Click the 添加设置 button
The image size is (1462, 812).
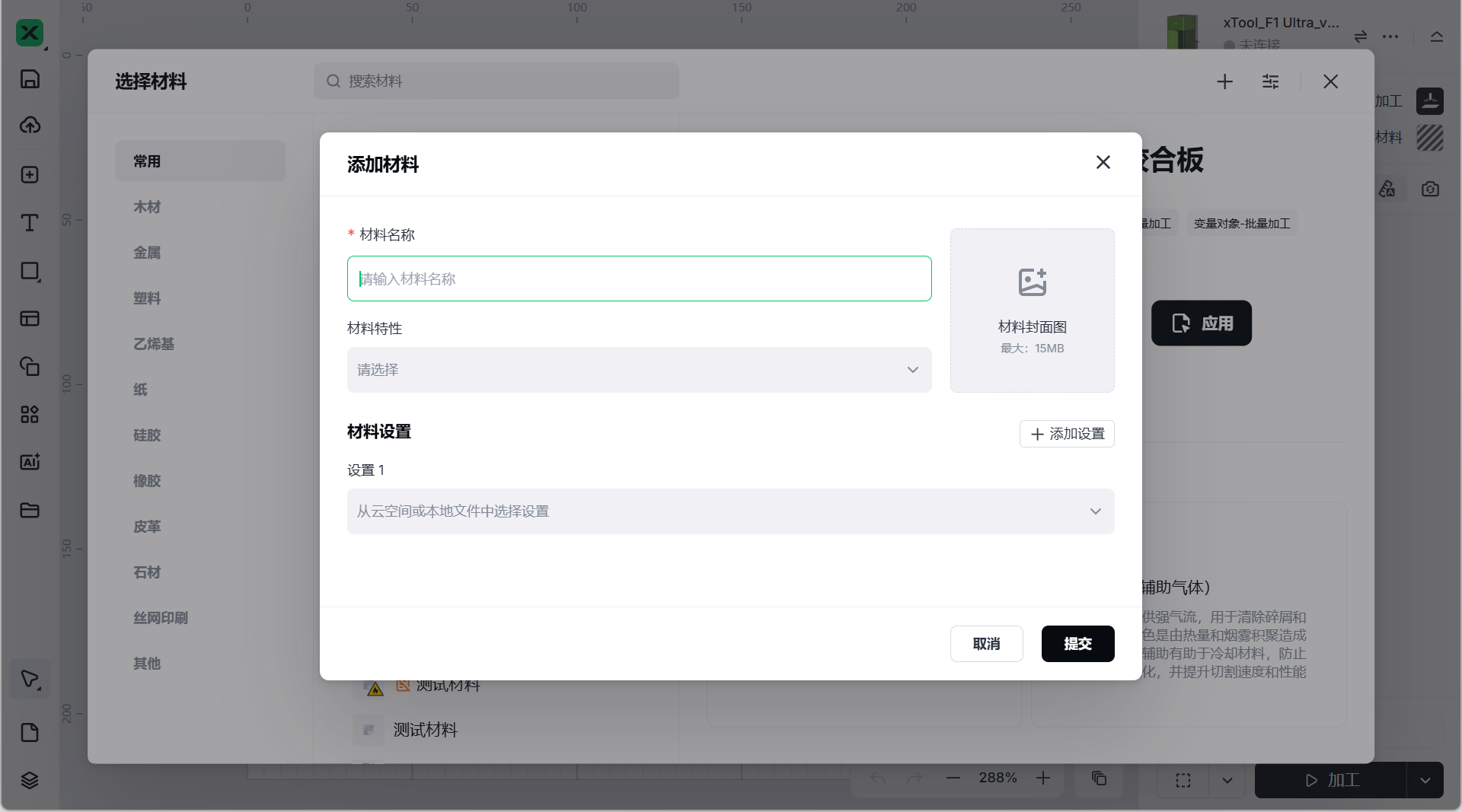[x=1067, y=434]
